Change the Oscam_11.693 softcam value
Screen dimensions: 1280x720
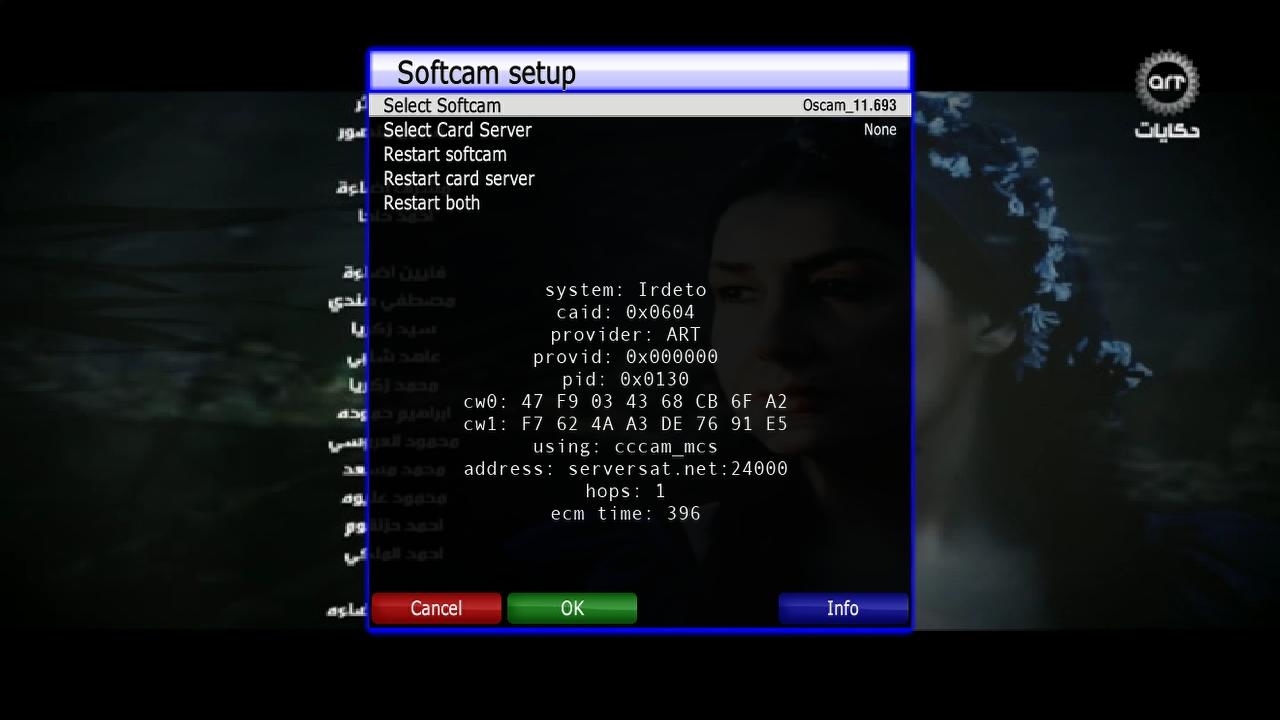pyautogui.click(x=849, y=105)
